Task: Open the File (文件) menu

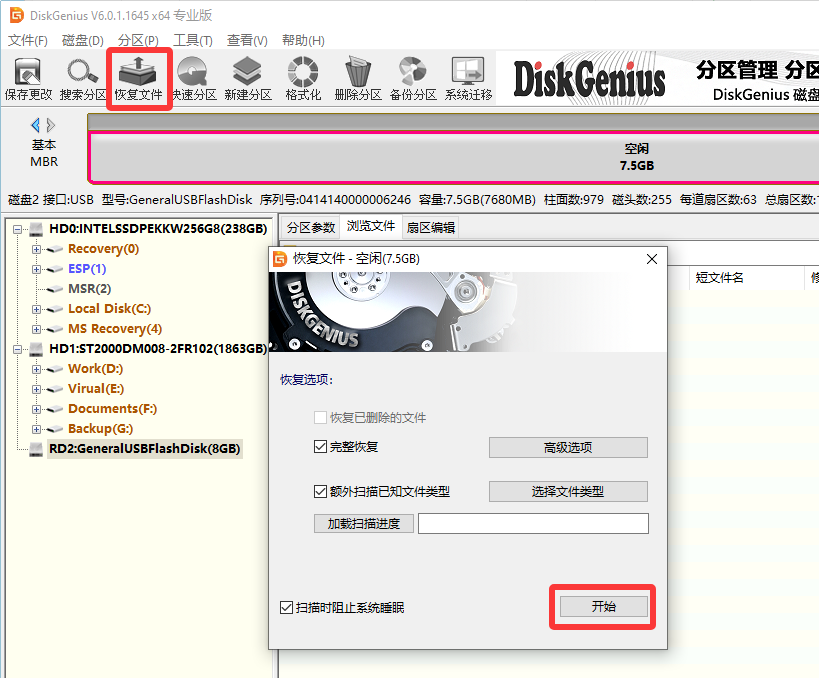Action: [x=28, y=40]
